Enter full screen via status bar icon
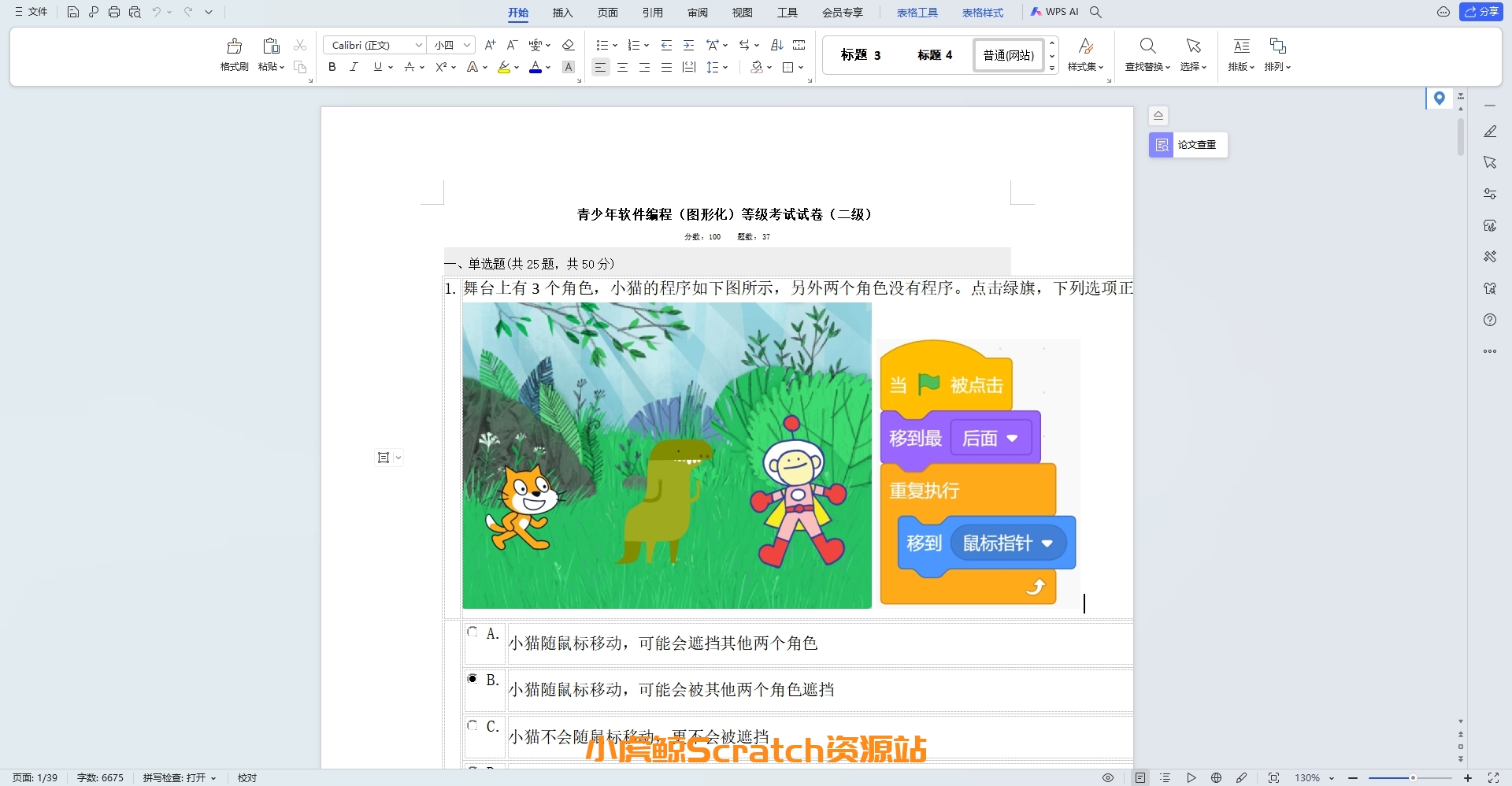The width and height of the screenshot is (1512, 786). [x=1492, y=777]
